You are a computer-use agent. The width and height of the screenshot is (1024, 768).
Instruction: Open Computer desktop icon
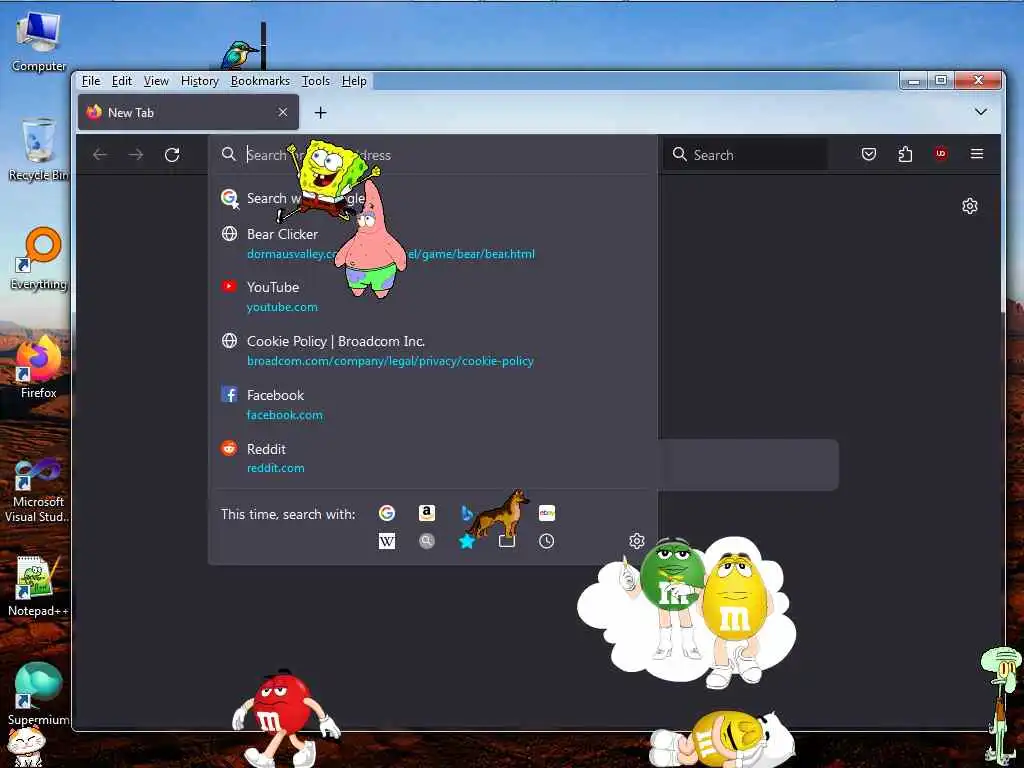coord(39,42)
